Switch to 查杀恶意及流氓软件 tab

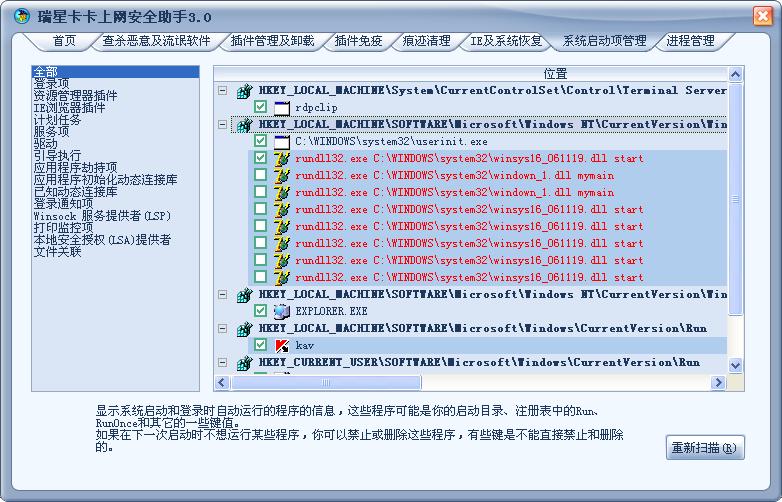point(157,41)
